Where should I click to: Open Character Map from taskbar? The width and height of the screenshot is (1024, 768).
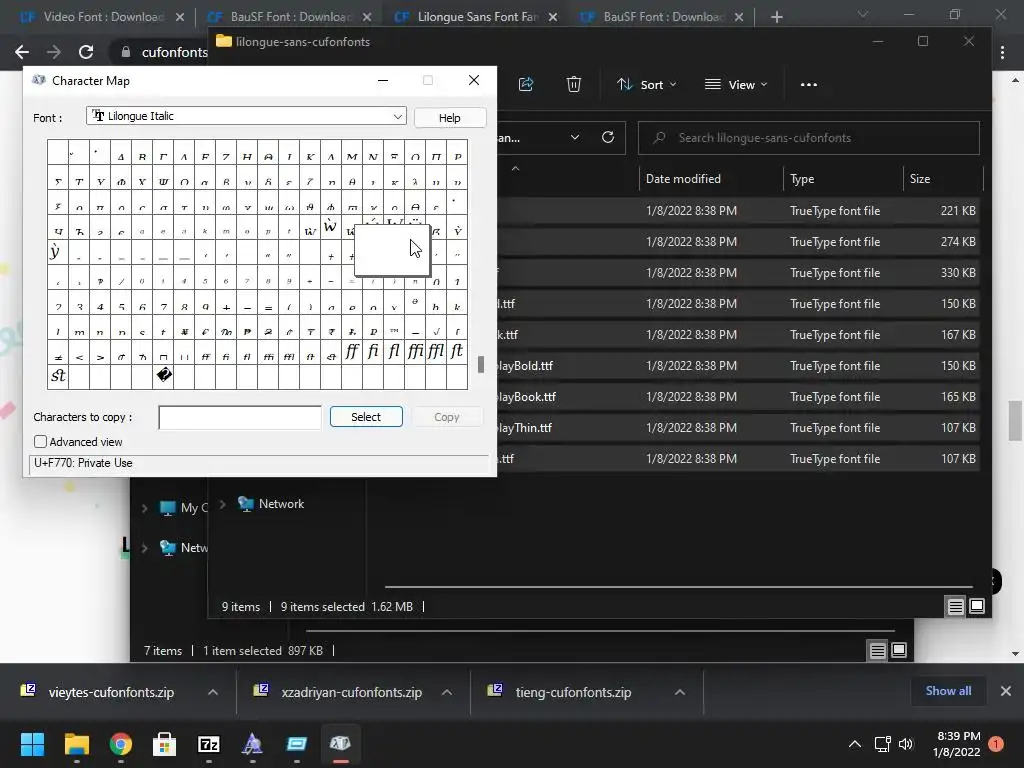point(340,744)
